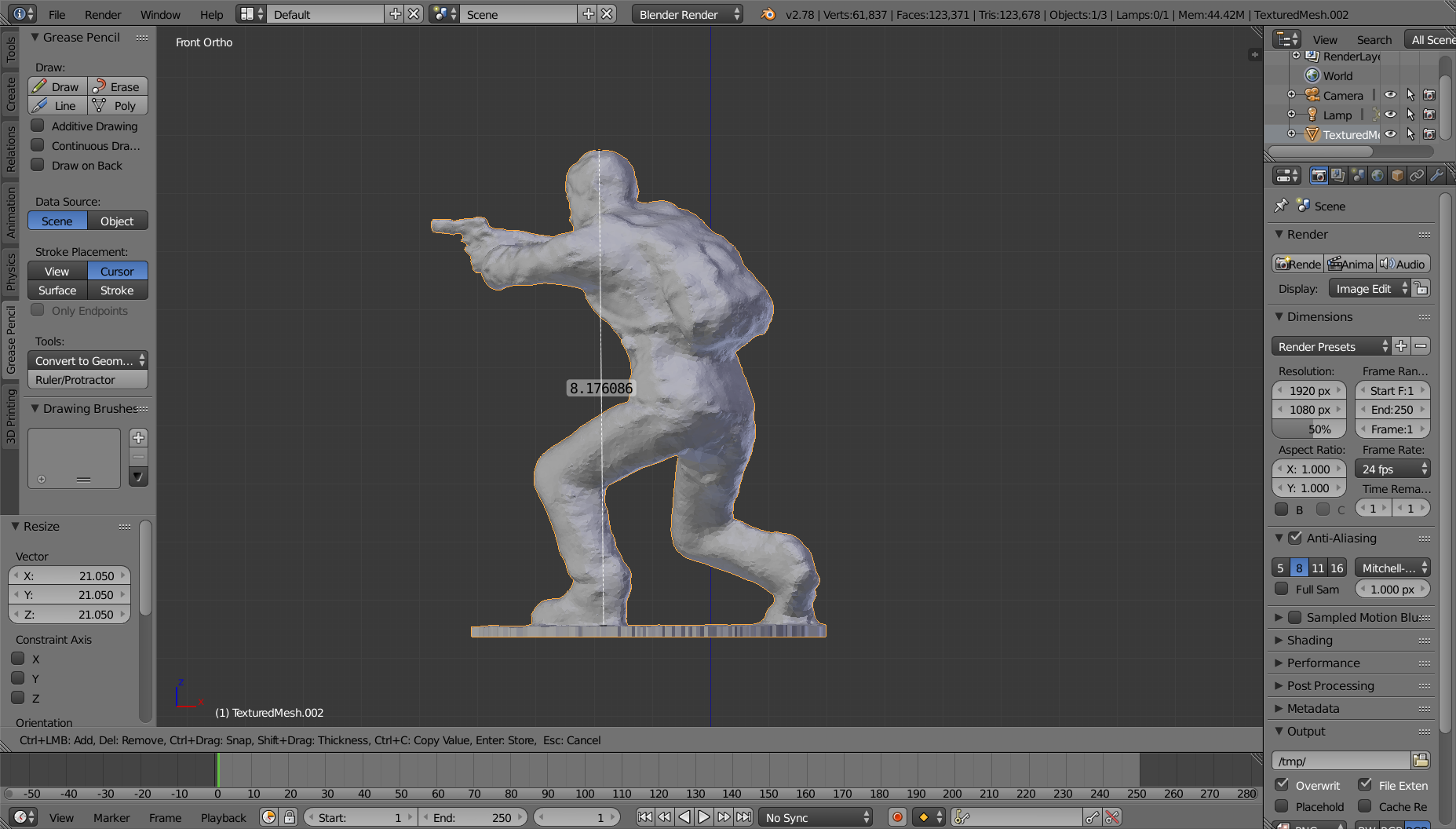Open the Render menu

click(x=103, y=14)
